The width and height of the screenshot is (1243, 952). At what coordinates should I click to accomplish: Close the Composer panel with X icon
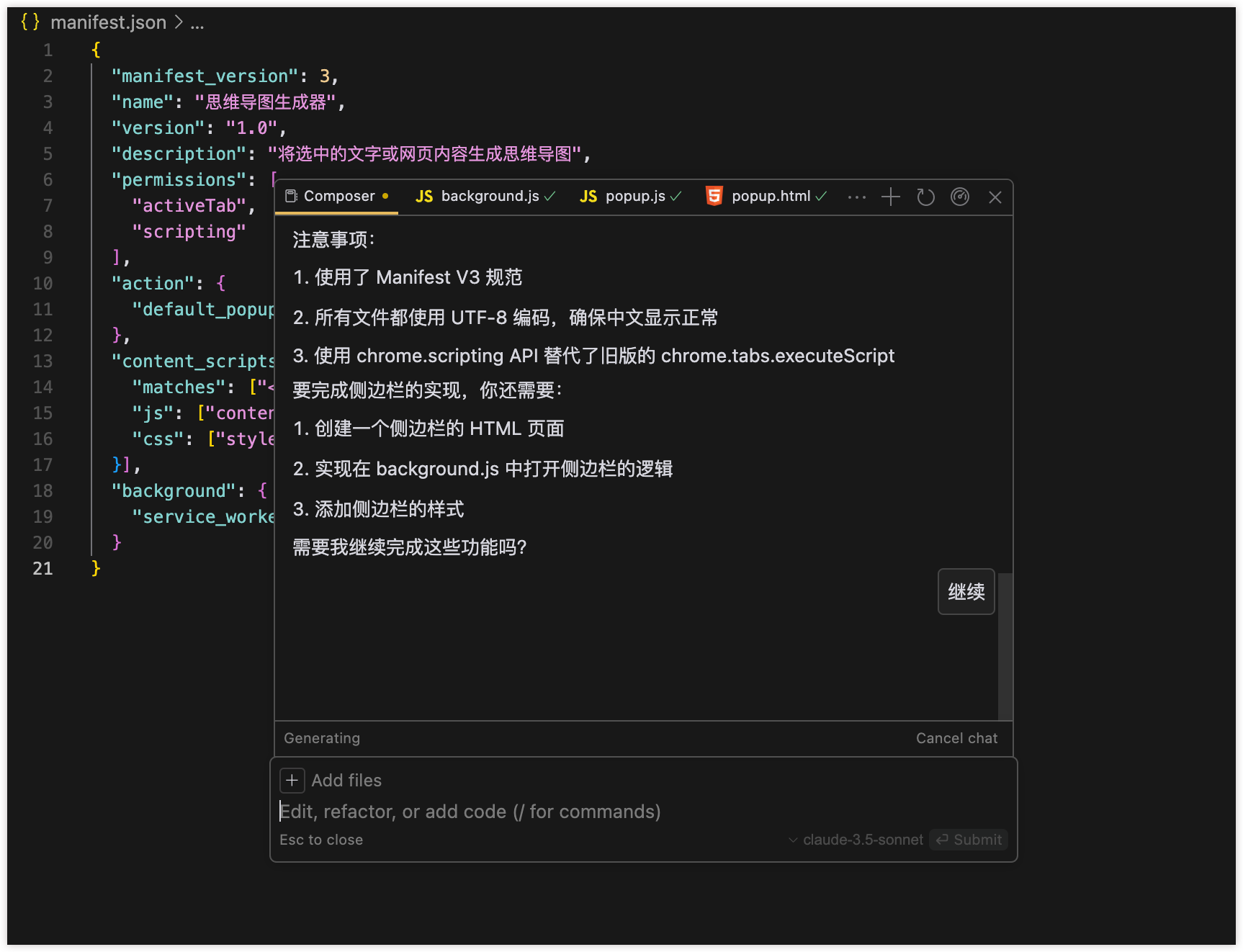click(x=995, y=197)
